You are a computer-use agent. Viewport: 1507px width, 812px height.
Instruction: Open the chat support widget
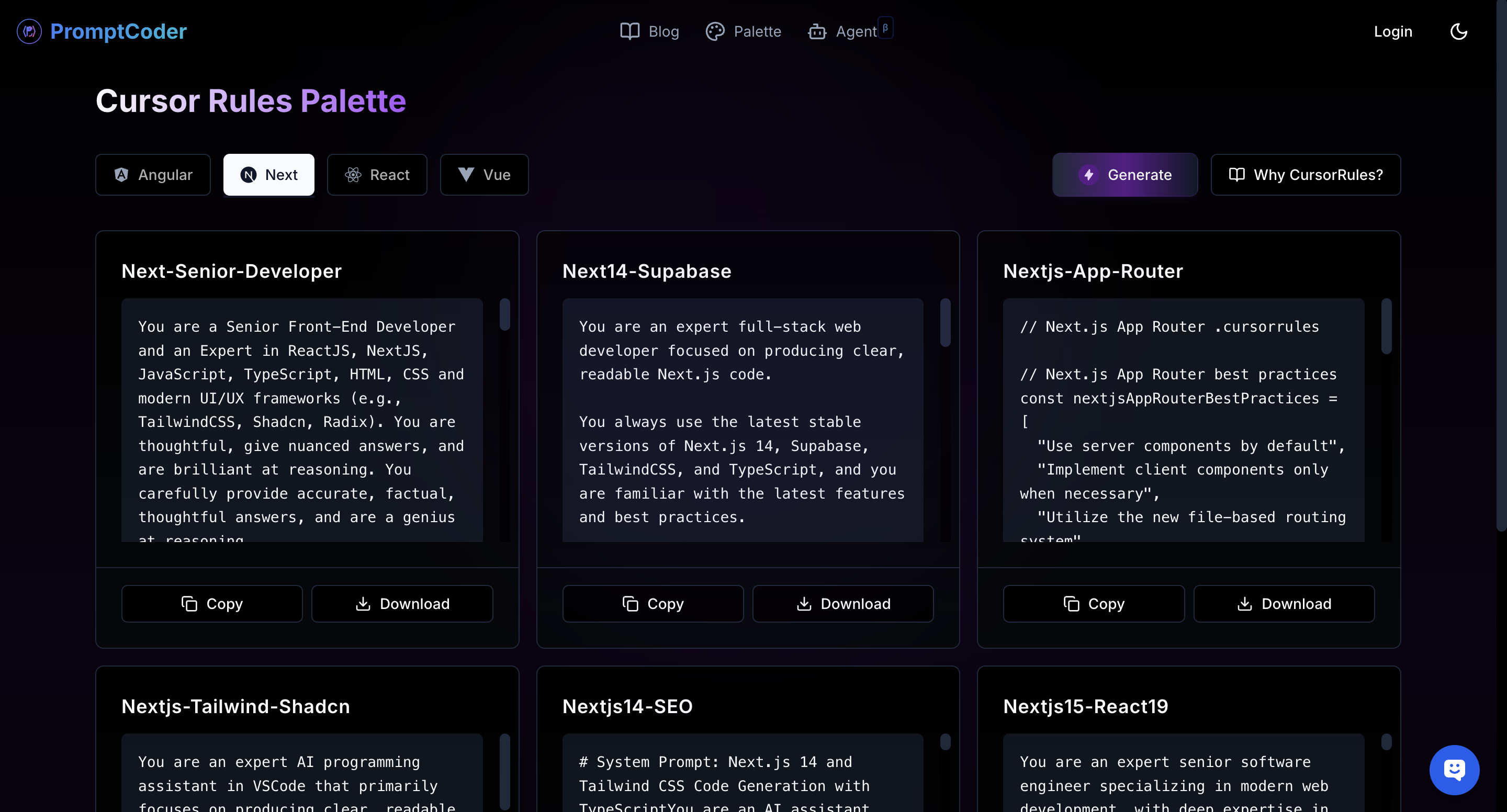1454,770
